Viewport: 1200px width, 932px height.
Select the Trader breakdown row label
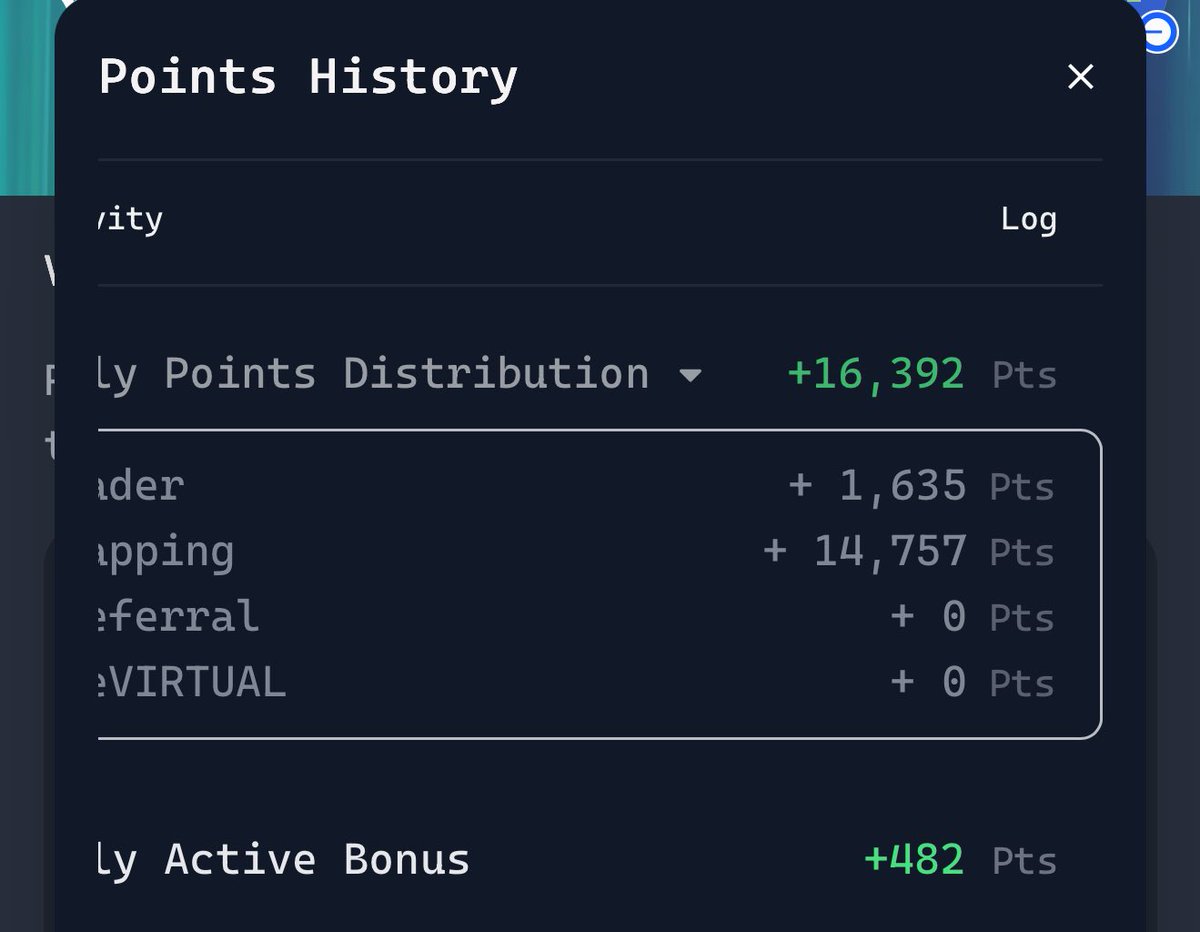tap(142, 487)
